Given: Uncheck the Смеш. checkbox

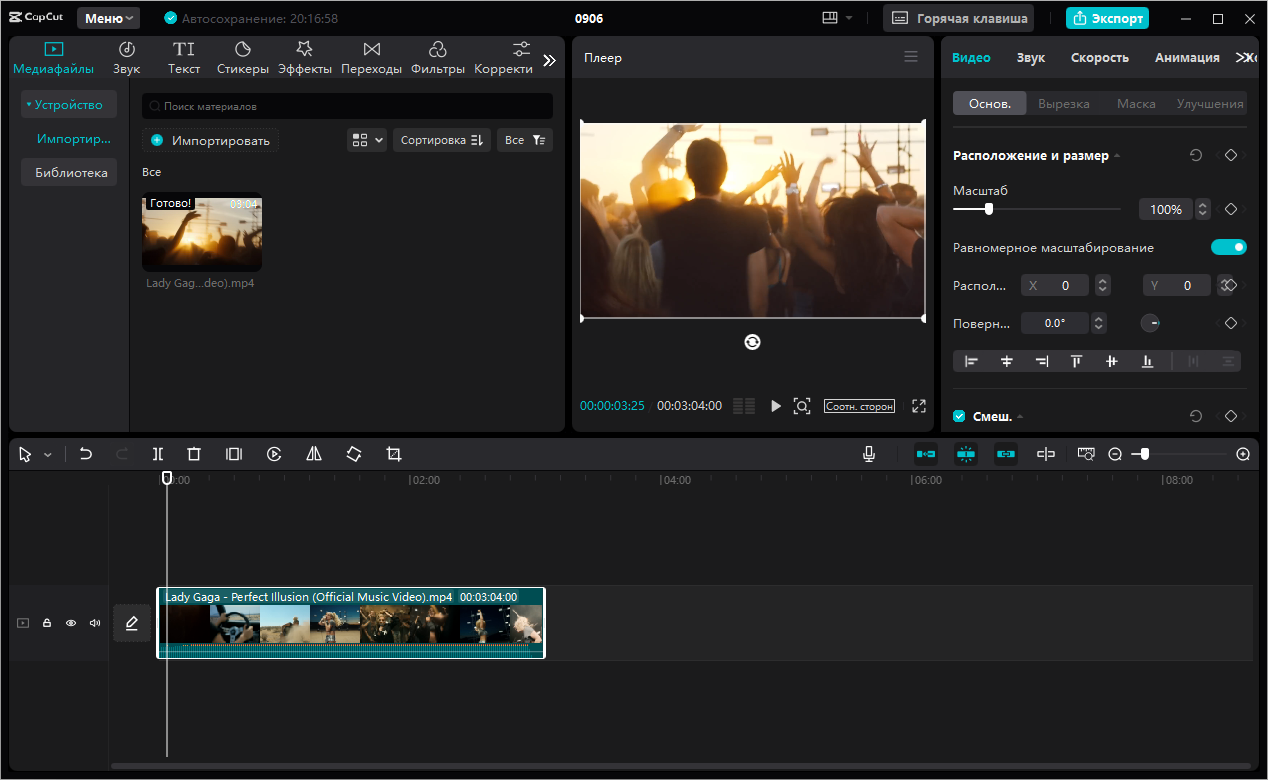Looking at the screenshot, I should 959,416.
